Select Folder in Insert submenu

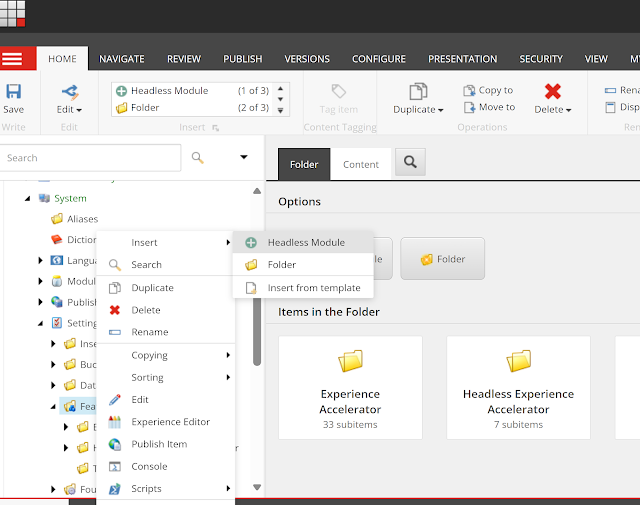point(303,265)
